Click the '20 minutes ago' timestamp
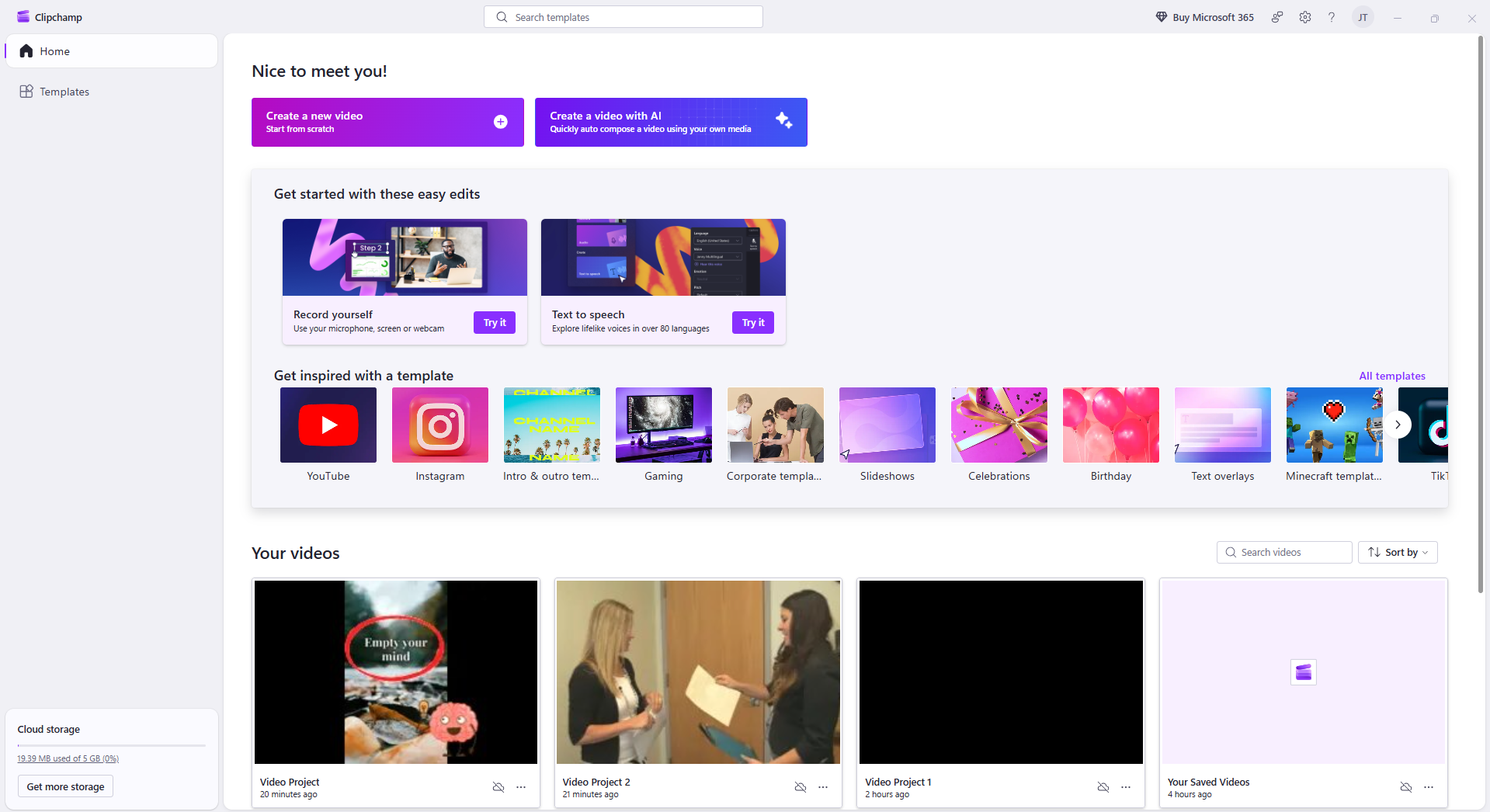1490x812 pixels. click(x=289, y=794)
